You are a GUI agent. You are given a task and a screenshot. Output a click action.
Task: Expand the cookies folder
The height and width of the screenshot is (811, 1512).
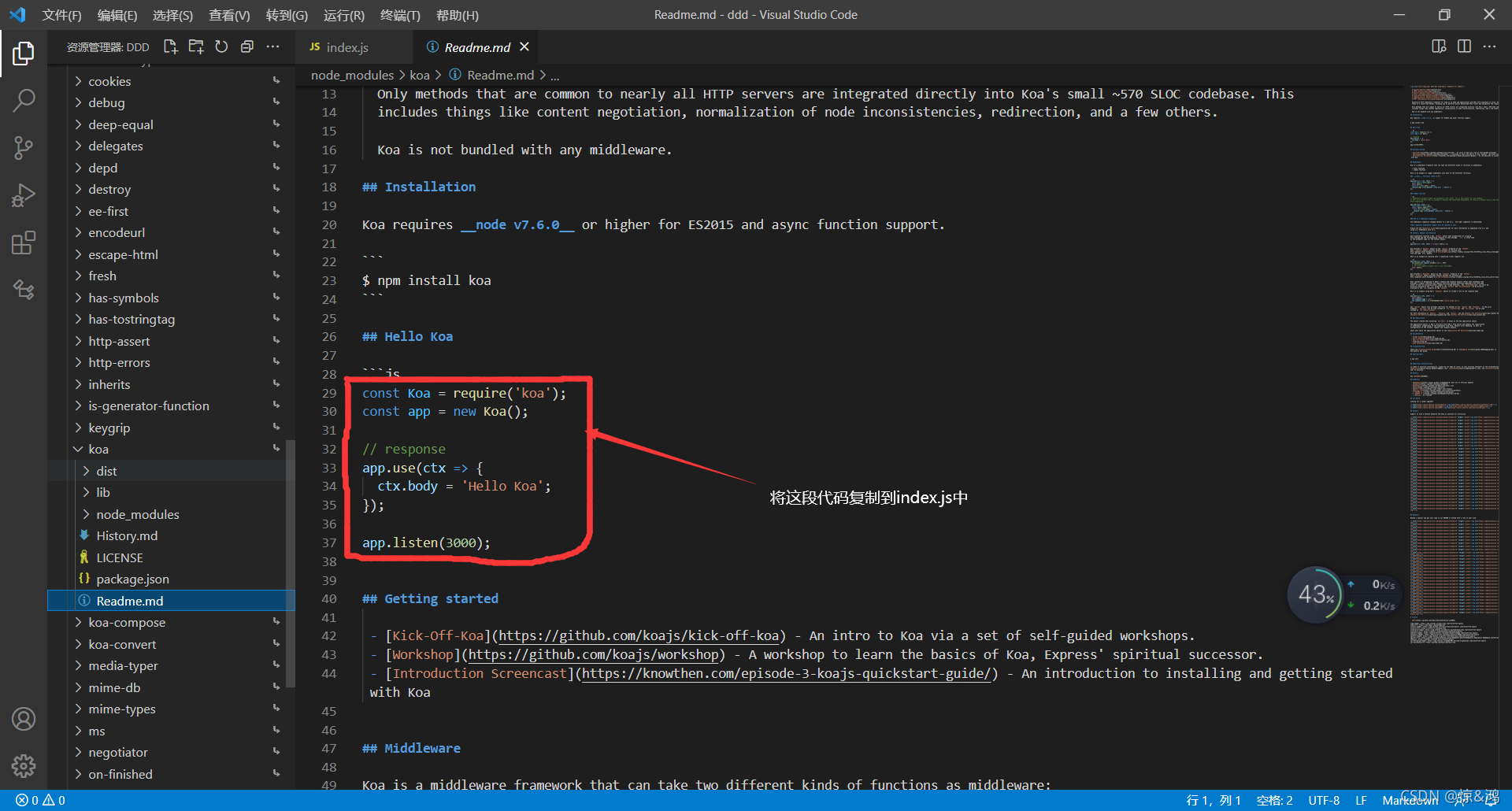click(x=171, y=81)
